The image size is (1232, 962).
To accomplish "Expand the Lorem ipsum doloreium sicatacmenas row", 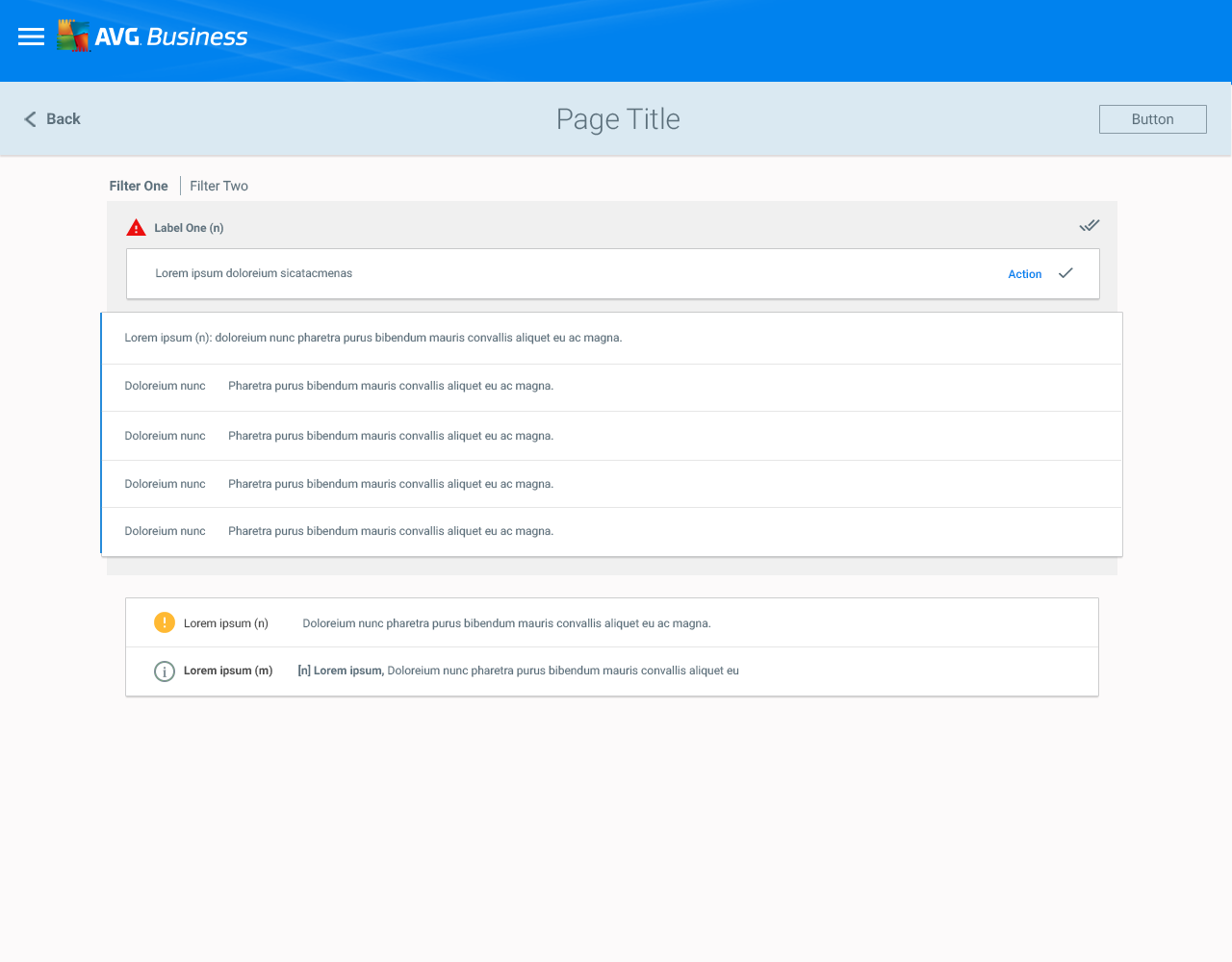I will pos(612,274).
